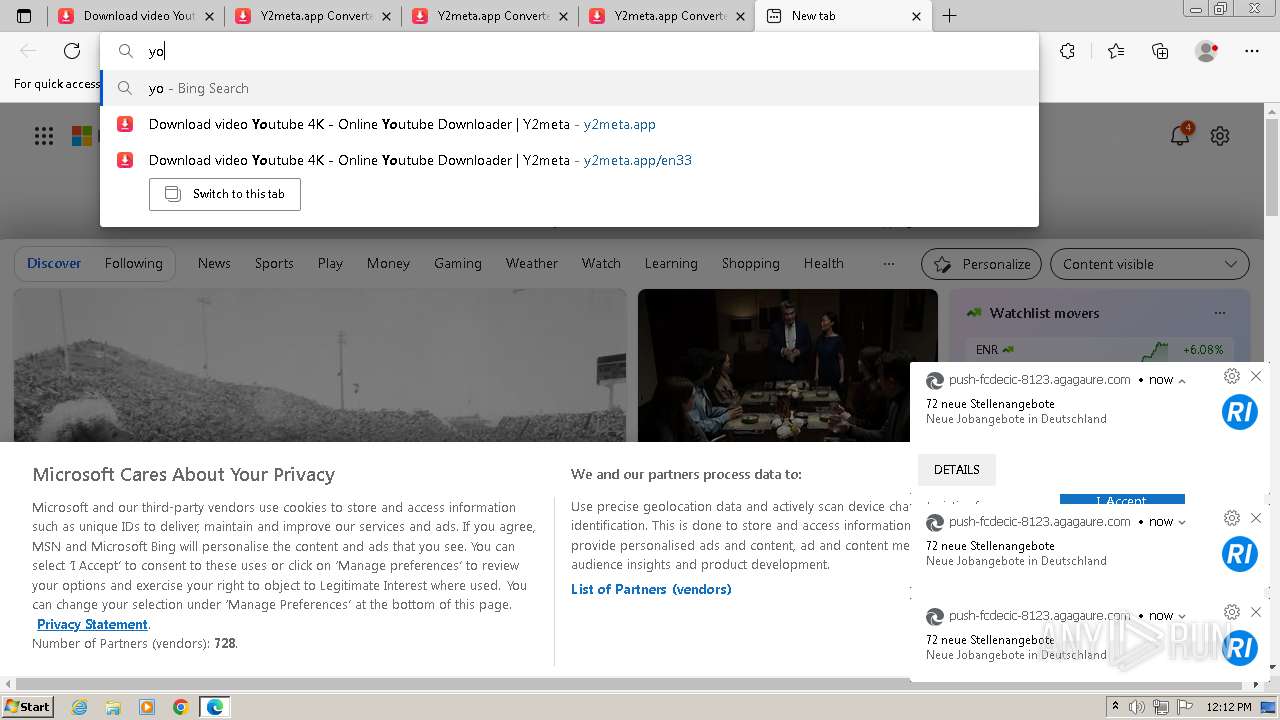Open the stadium news story thumbnail

(x=320, y=365)
